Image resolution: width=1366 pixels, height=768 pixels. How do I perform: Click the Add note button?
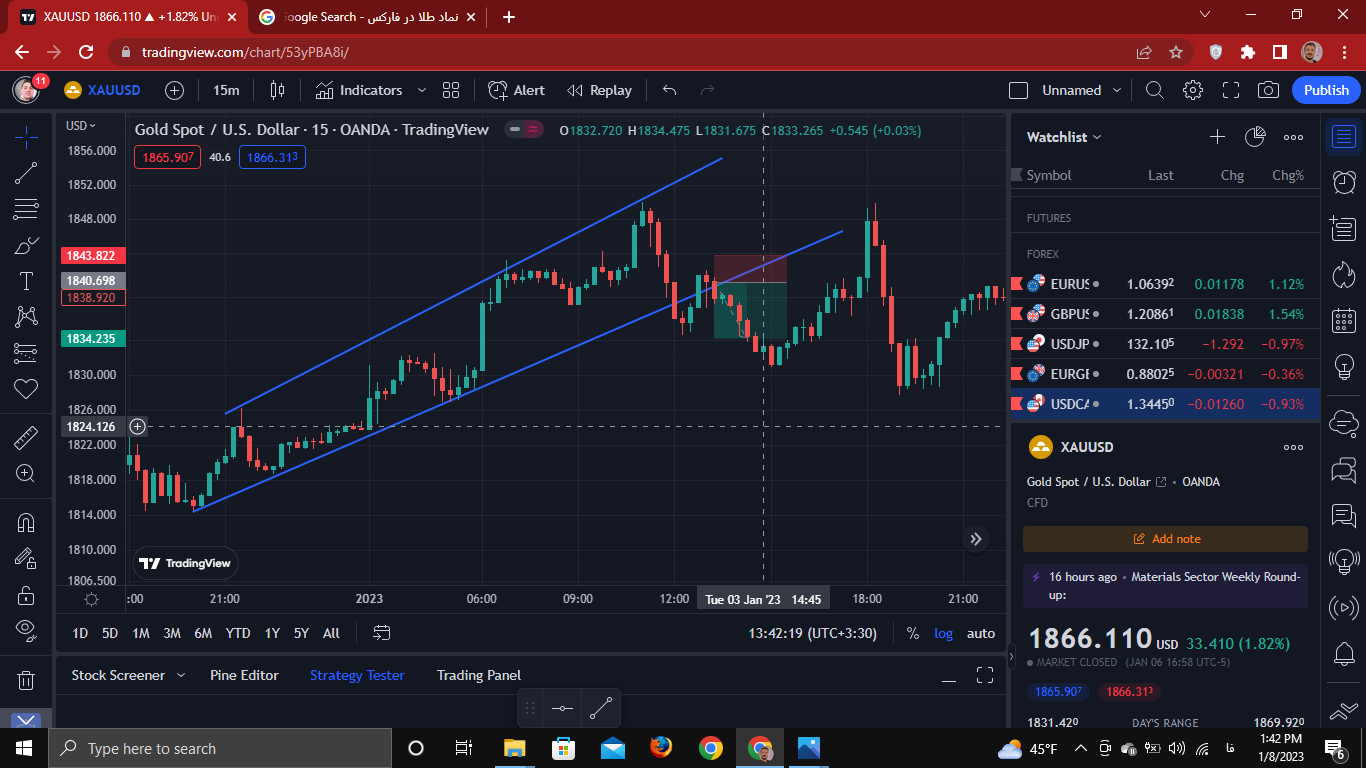point(1165,539)
